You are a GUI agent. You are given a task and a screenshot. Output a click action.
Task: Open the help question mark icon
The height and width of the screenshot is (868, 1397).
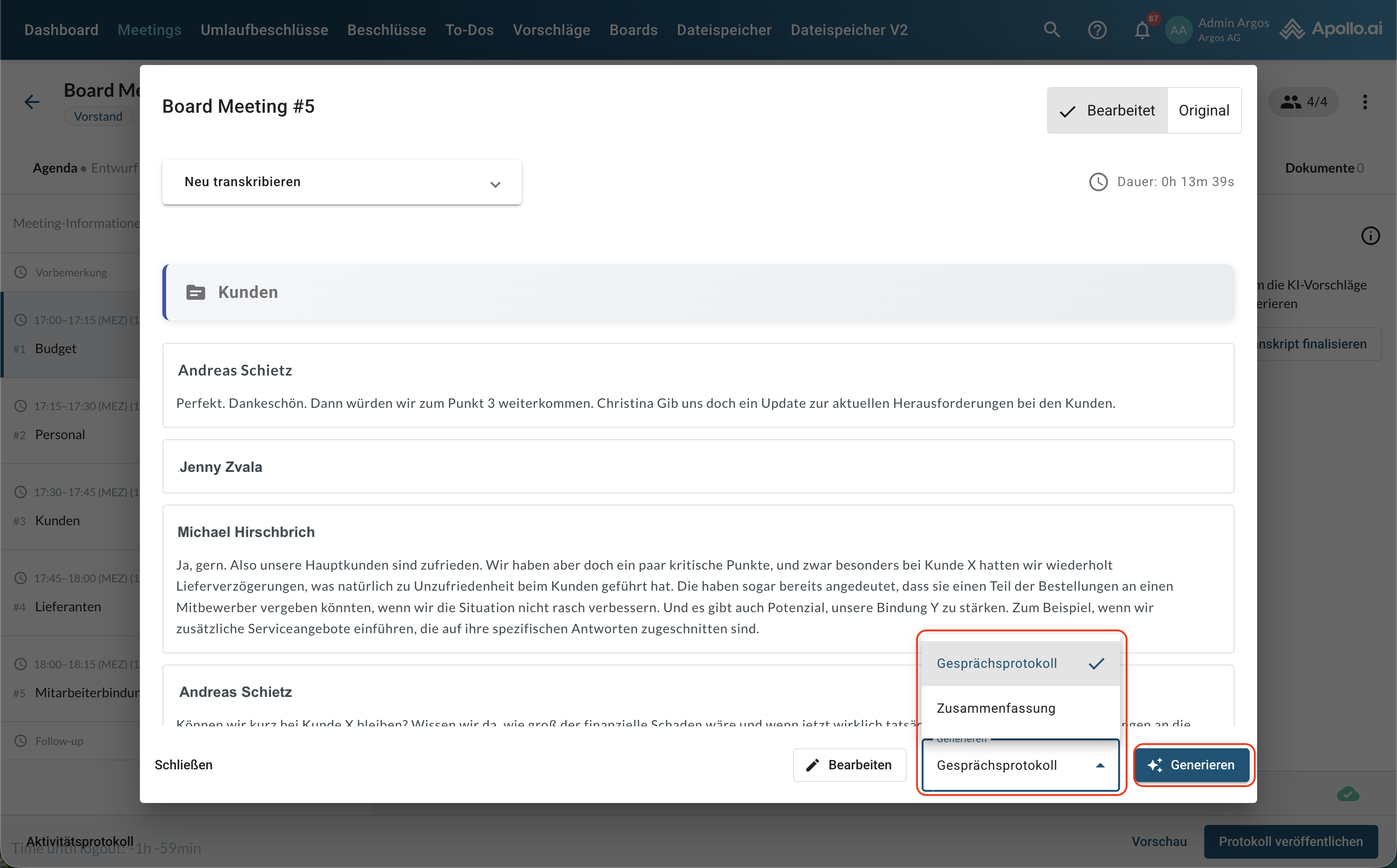coord(1097,30)
